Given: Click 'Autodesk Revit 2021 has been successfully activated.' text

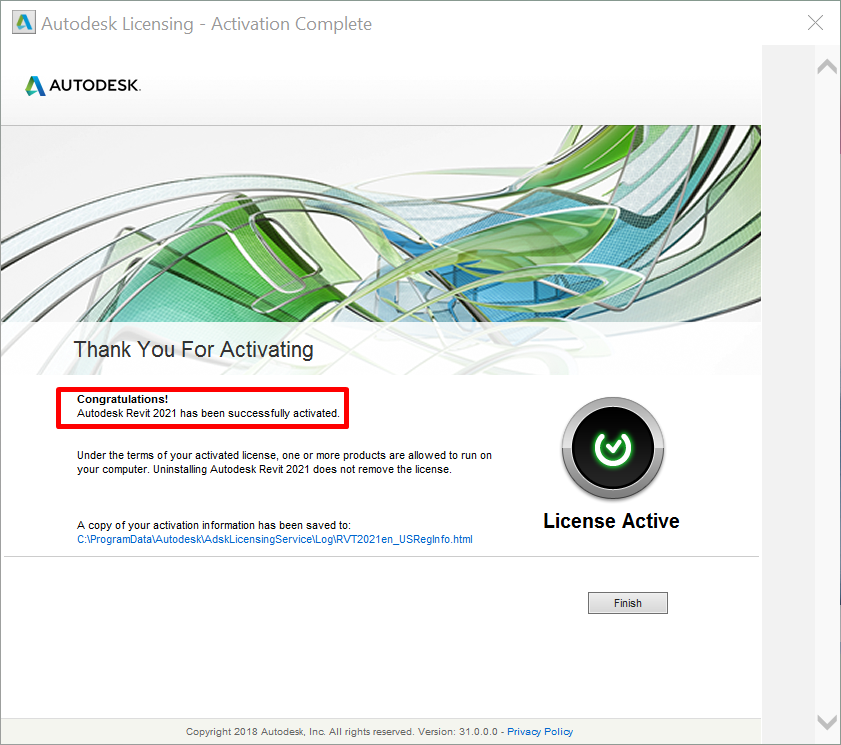Looking at the screenshot, I should pyautogui.click(x=208, y=414).
